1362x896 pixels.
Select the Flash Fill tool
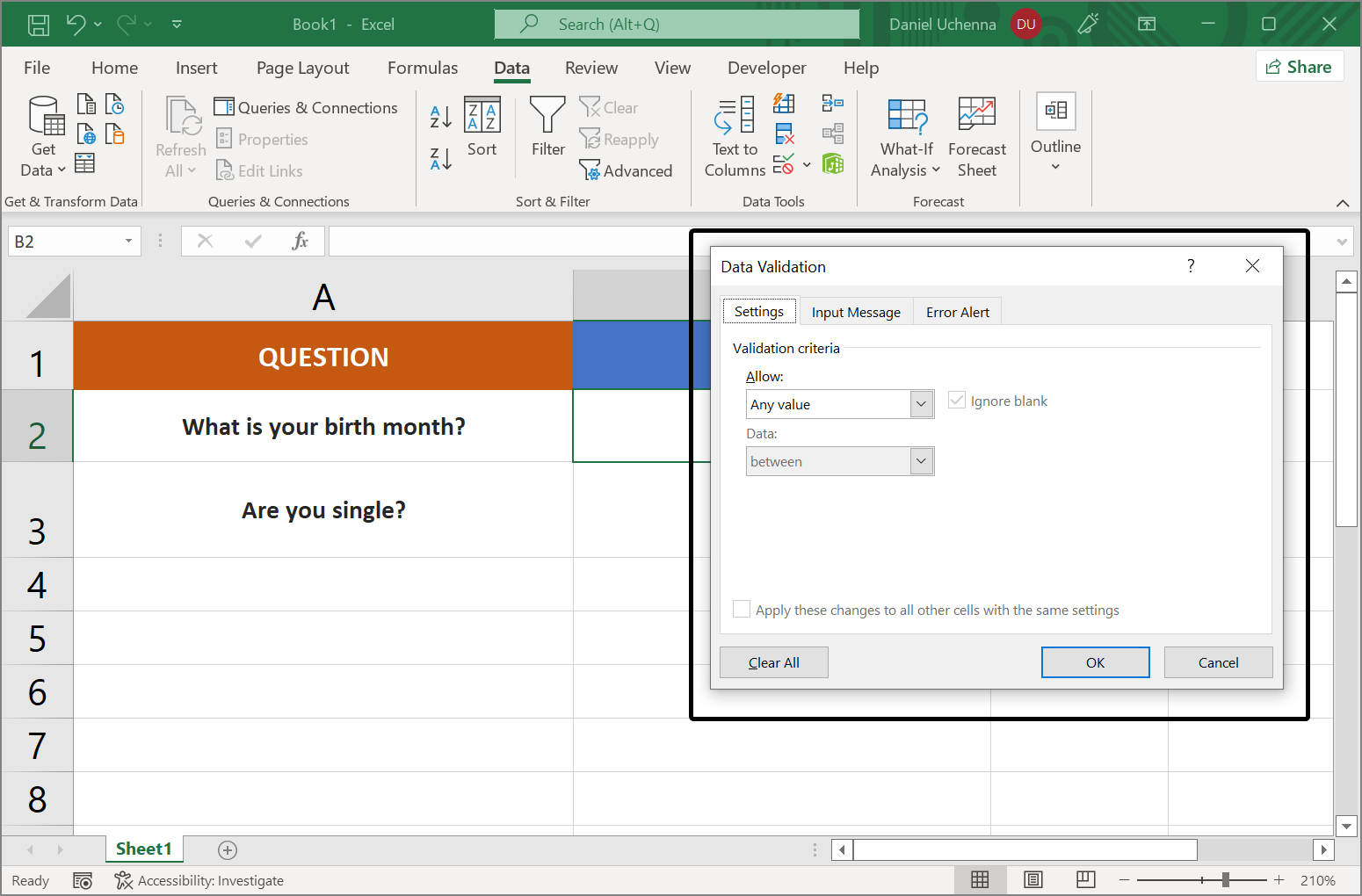(783, 103)
